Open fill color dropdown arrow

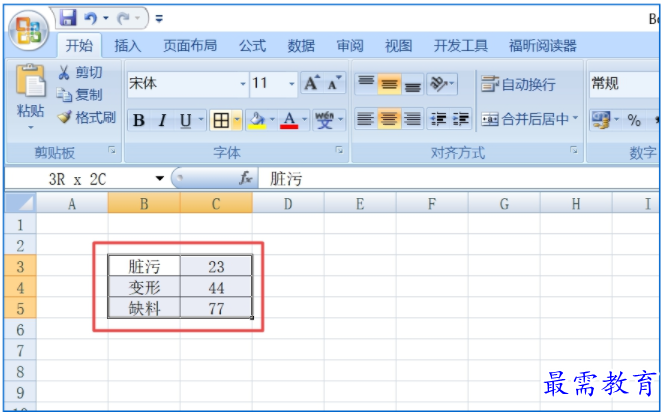272,121
